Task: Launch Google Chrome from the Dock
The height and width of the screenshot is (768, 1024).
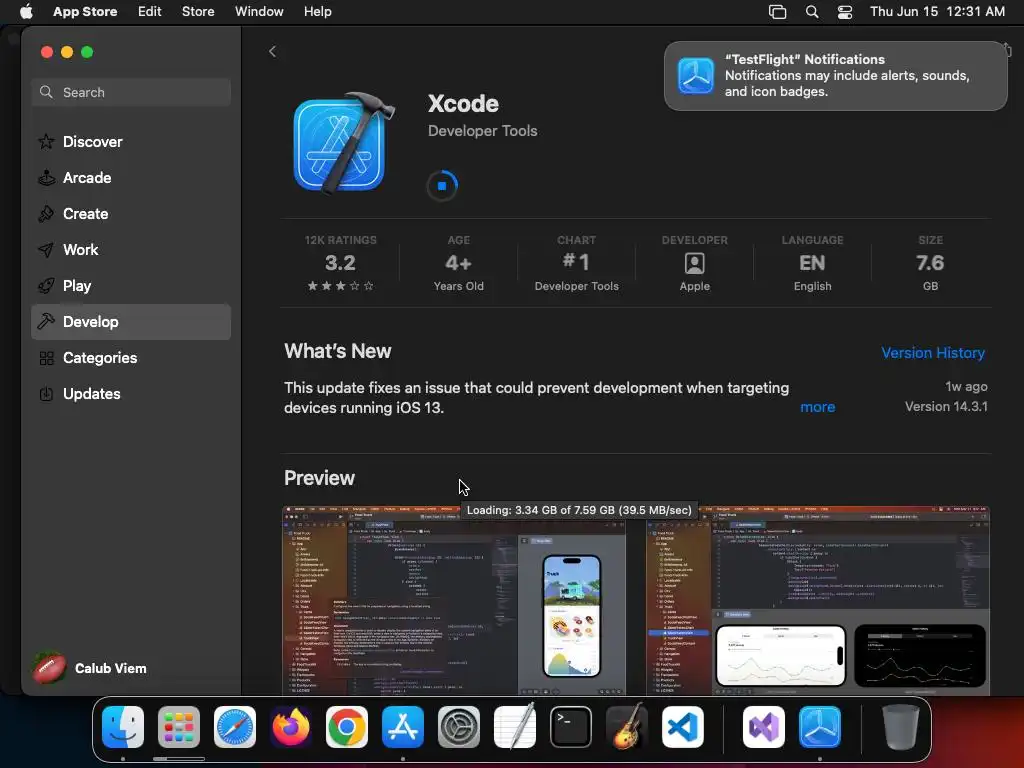Action: point(347,727)
